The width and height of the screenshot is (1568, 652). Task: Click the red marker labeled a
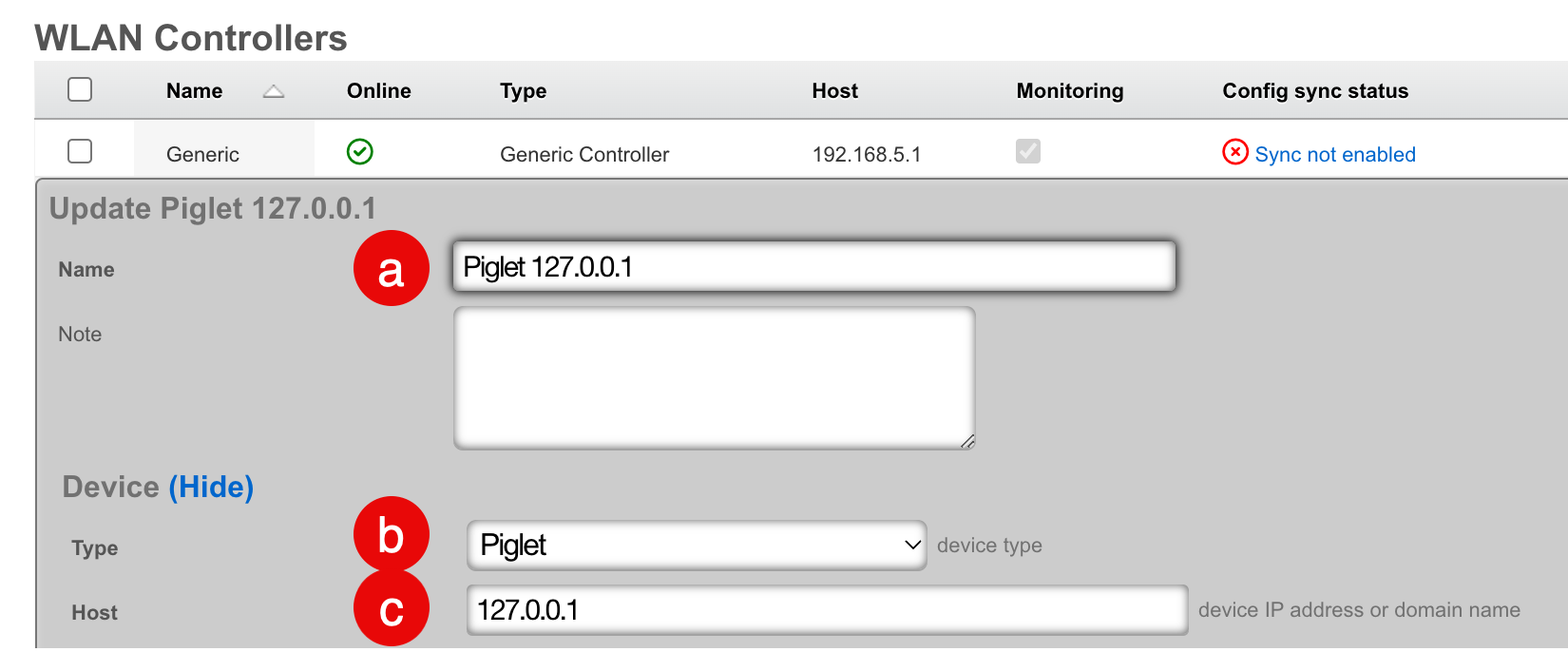[x=392, y=269]
